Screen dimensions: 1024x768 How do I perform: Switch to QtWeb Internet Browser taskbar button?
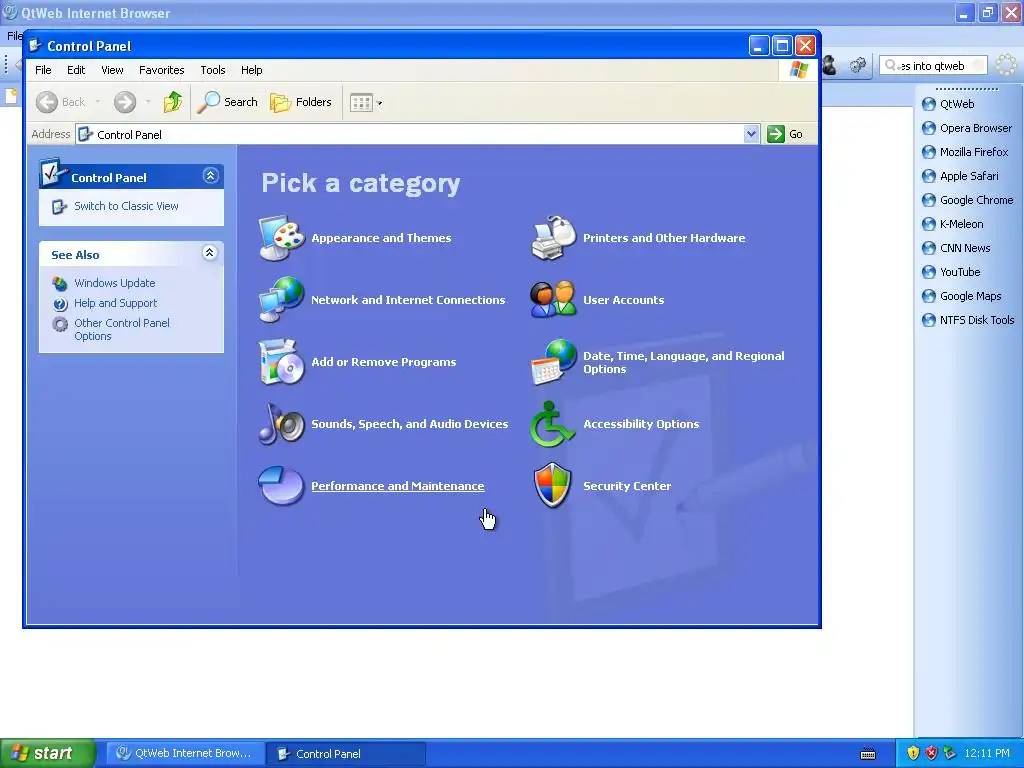click(185, 754)
